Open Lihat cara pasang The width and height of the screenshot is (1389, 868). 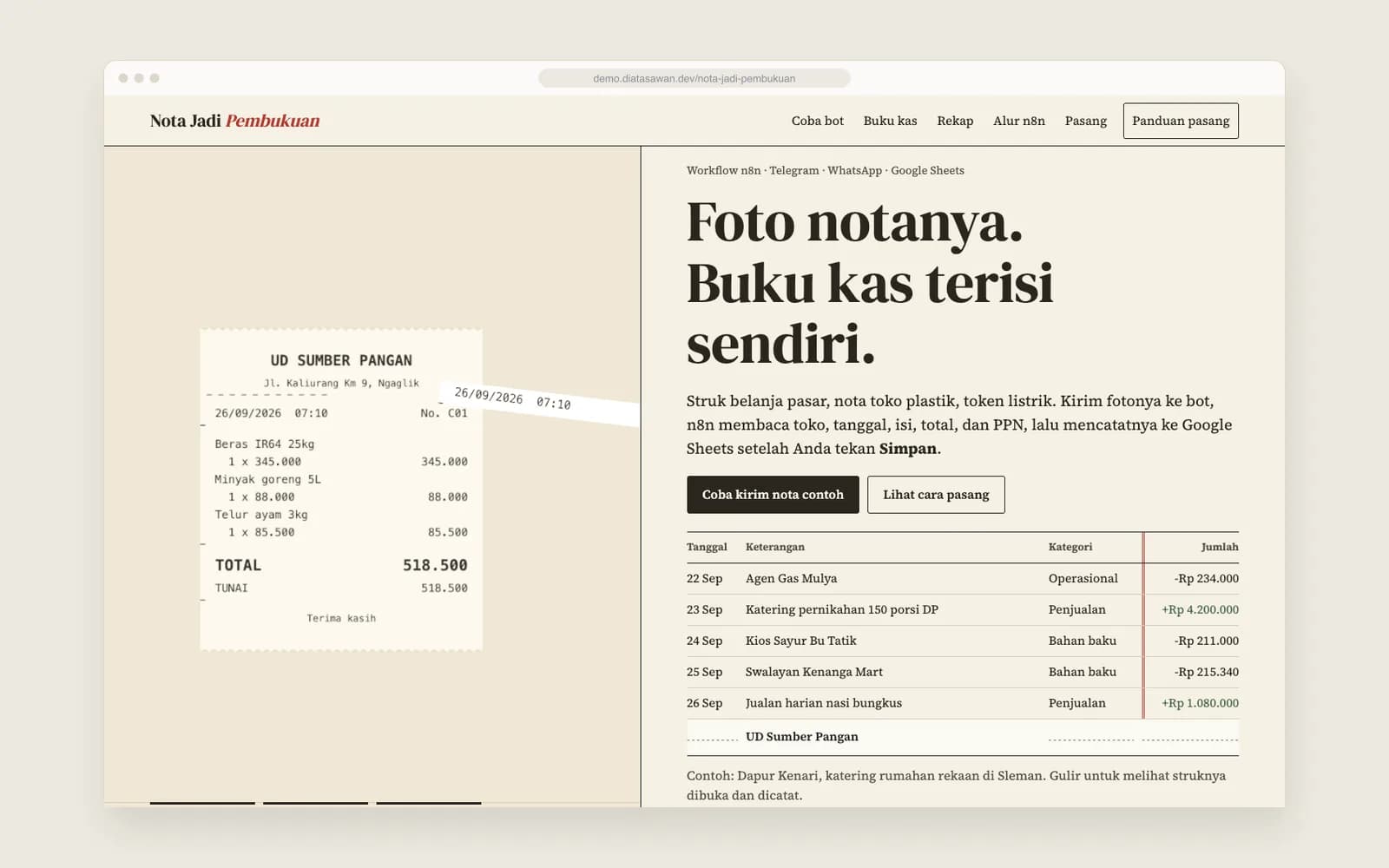936,495
